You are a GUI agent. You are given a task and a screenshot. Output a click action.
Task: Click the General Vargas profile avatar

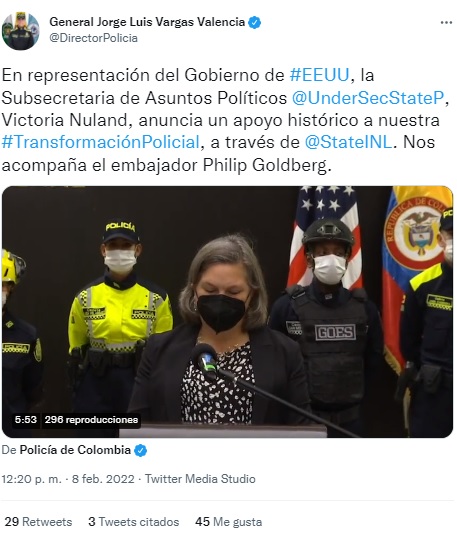[x=20, y=30]
